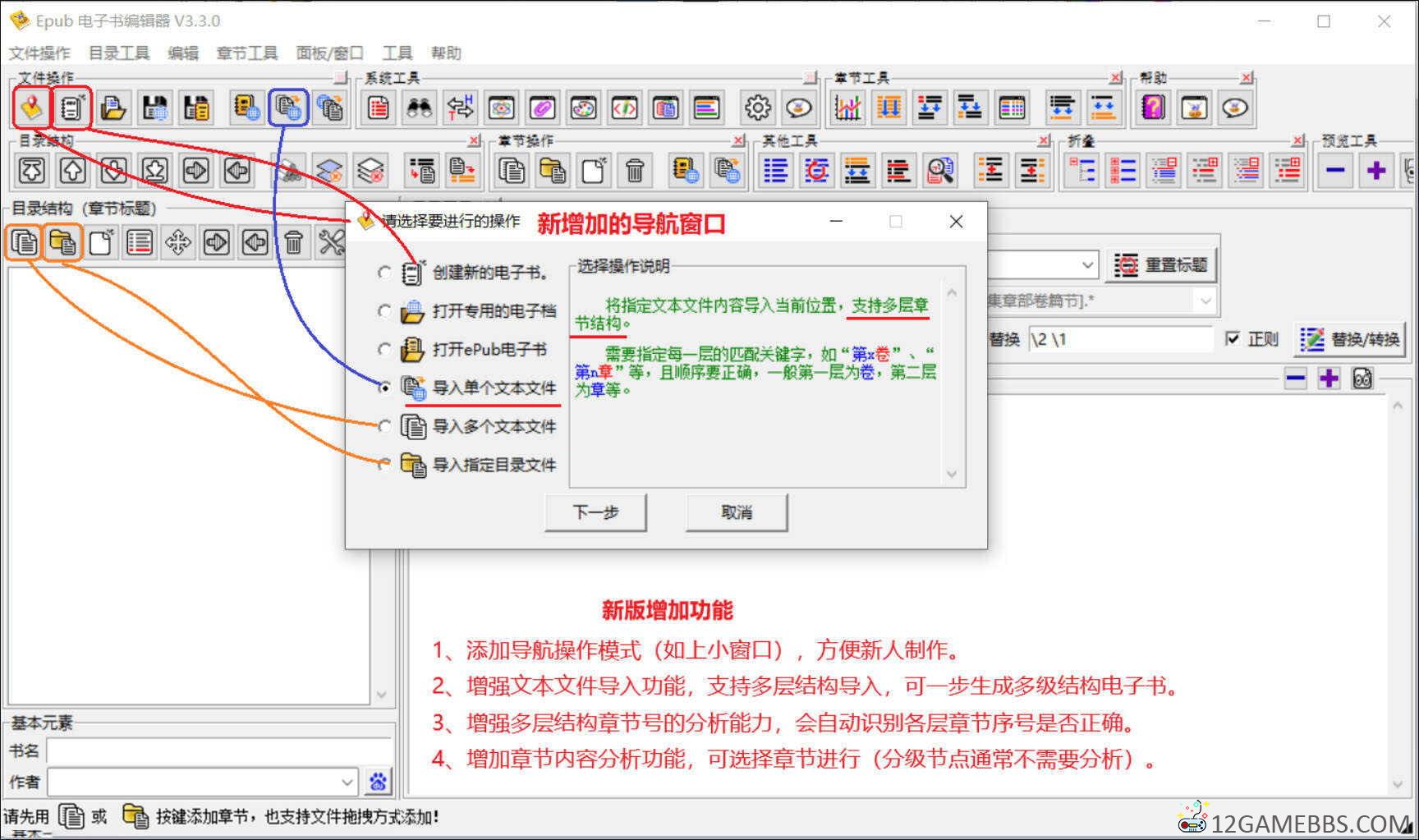Image resolution: width=1419 pixels, height=840 pixels.
Task: Click the move-up arrow icon in 目录结构 toolbar
Action: point(73,171)
